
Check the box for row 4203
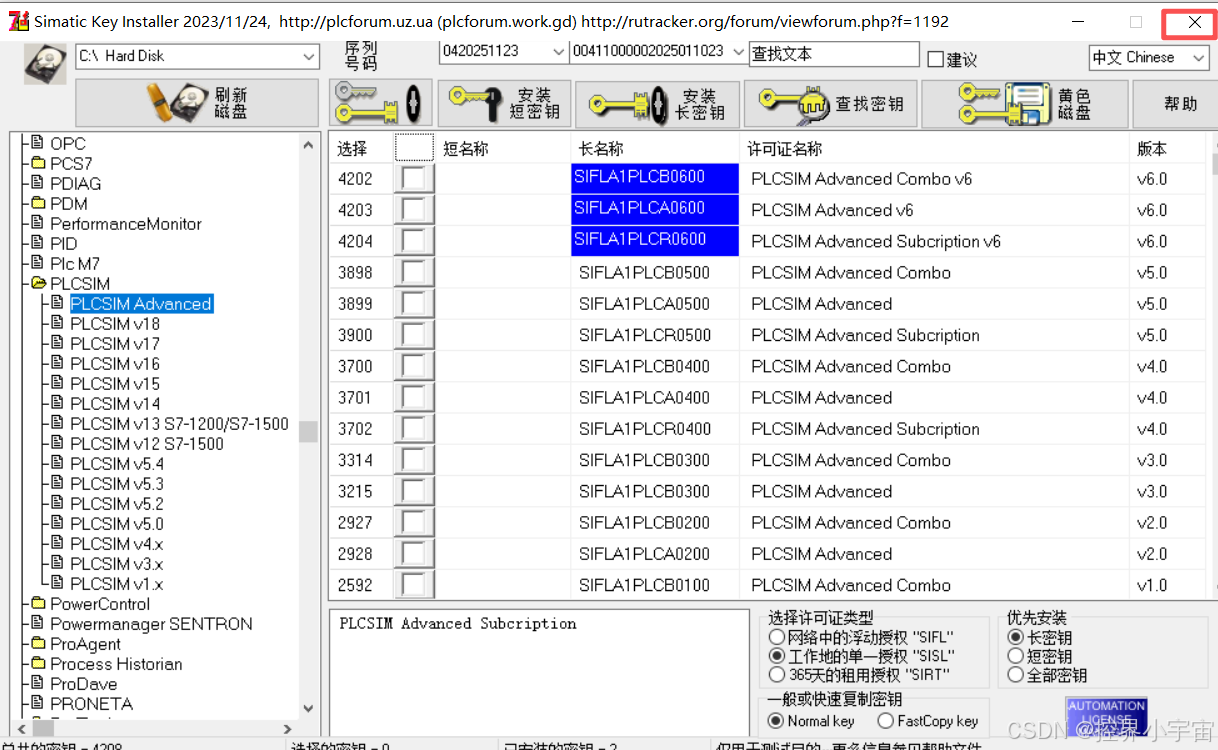414,210
